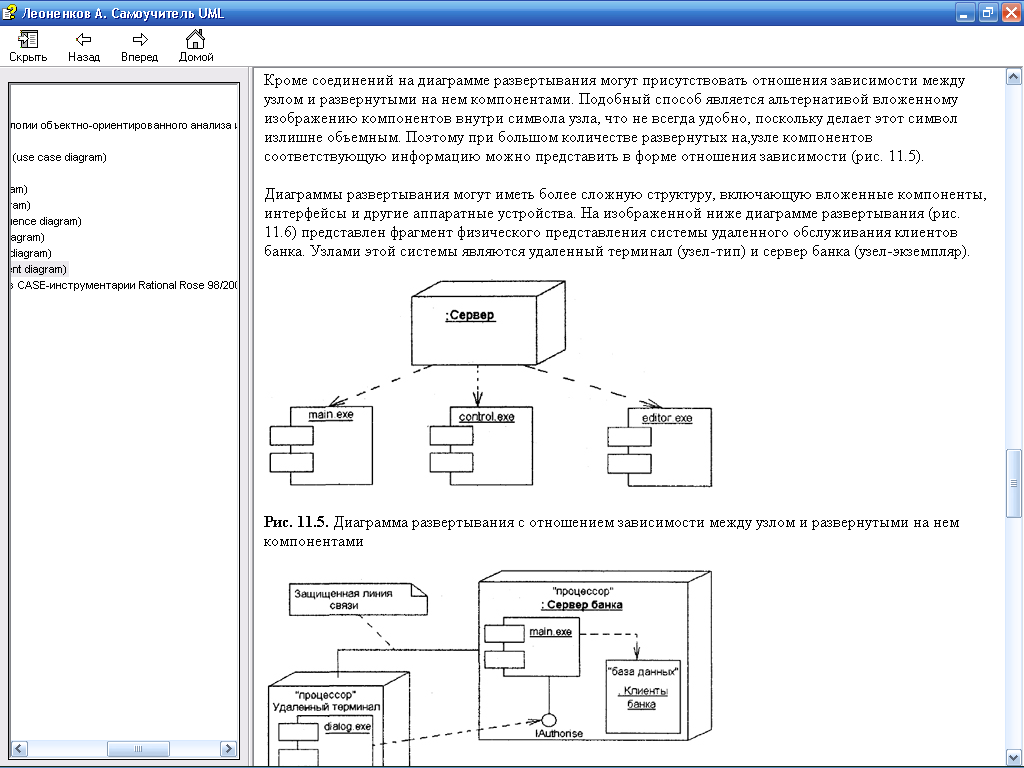This screenshot has height=768, width=1024.
Task: Click the 'Защищенная линия связи' note
Action: pos(358,600)
